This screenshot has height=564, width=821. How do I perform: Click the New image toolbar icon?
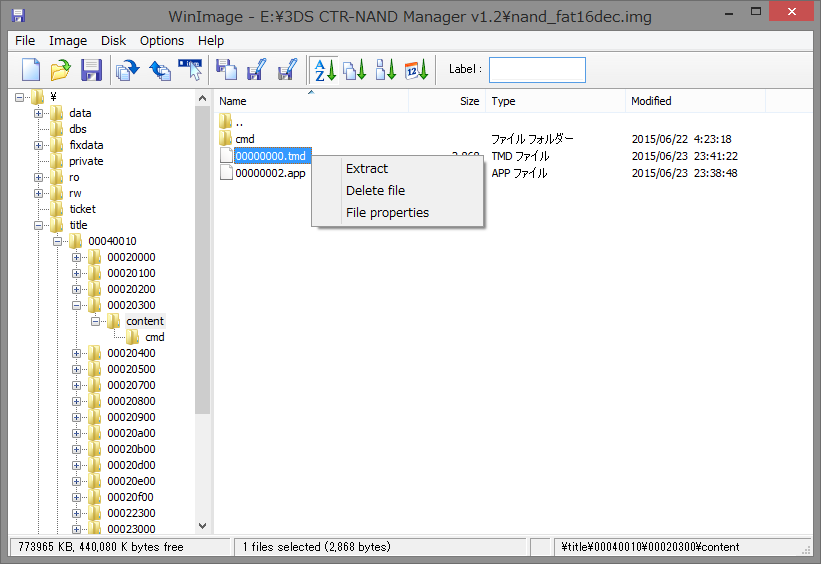coord(31,69)
